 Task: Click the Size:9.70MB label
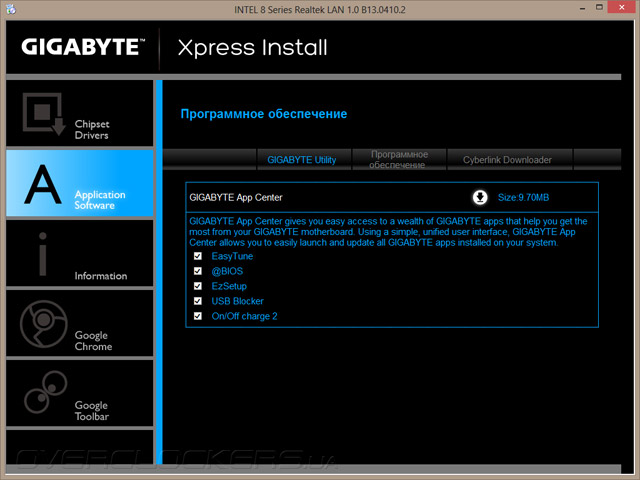point(523,198)
